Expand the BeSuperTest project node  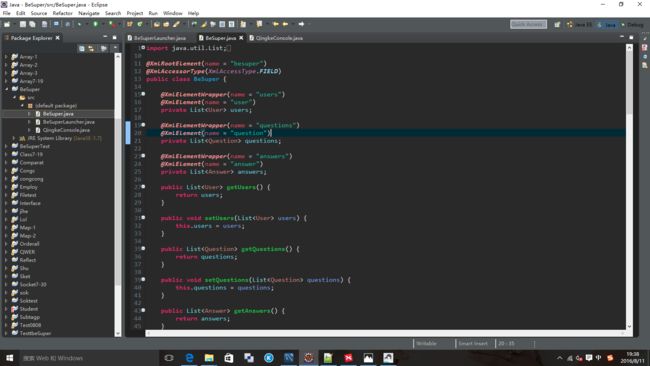[7, 146]
